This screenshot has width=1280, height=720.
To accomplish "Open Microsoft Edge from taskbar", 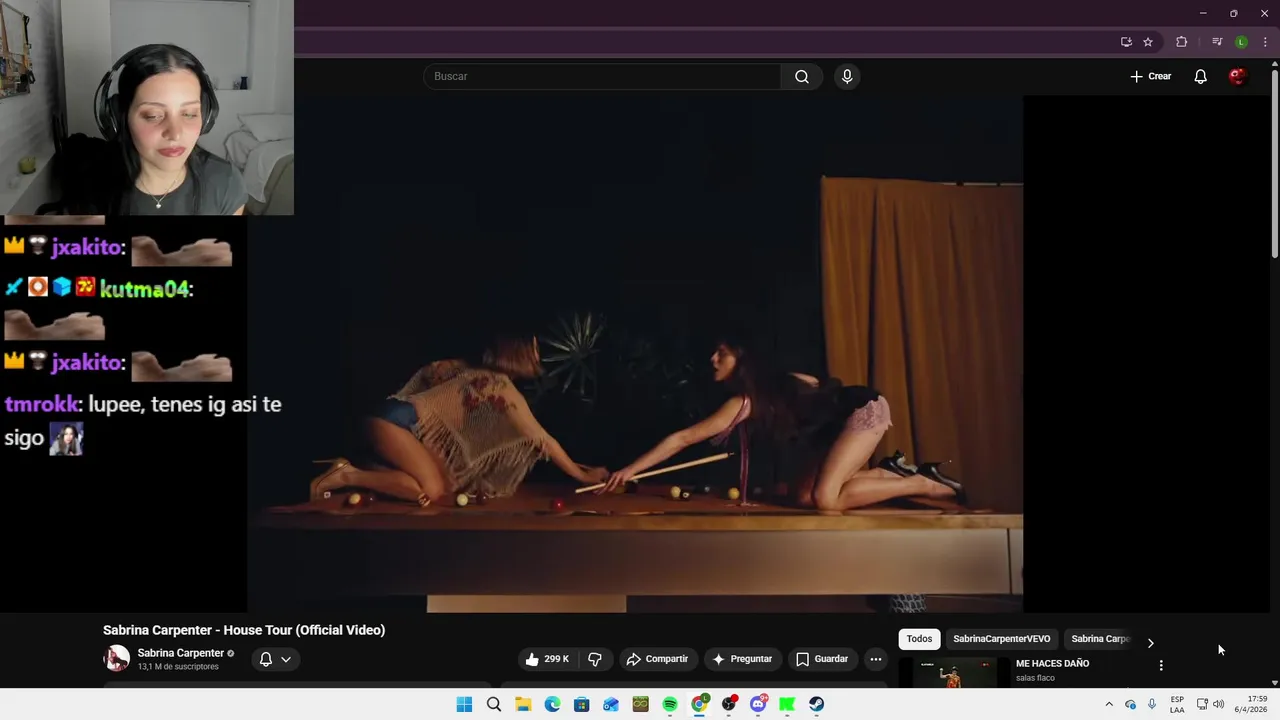I will pyautogui.click(x=552, y=704).
